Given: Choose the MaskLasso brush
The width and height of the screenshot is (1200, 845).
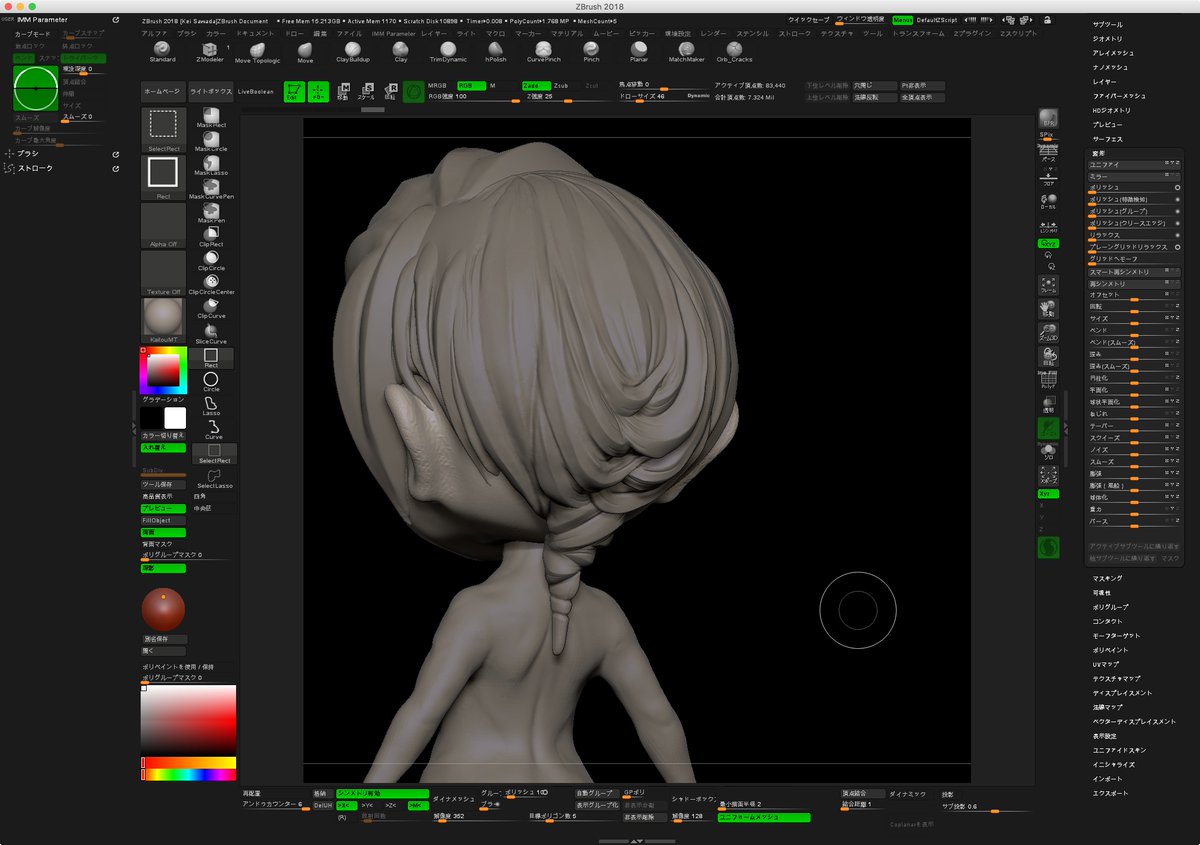Looking at the screenshot, I should coord(211,166).
